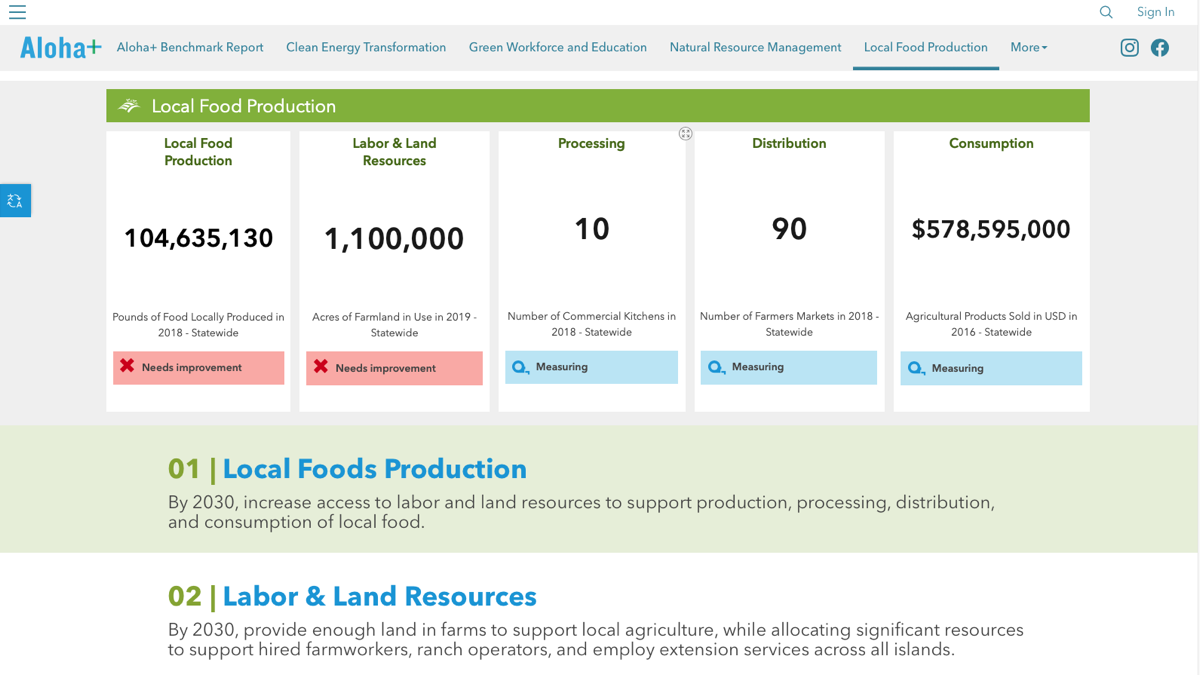
Task: Open the Aloha+ Instagram icon
Action: tap(1129, 47)
